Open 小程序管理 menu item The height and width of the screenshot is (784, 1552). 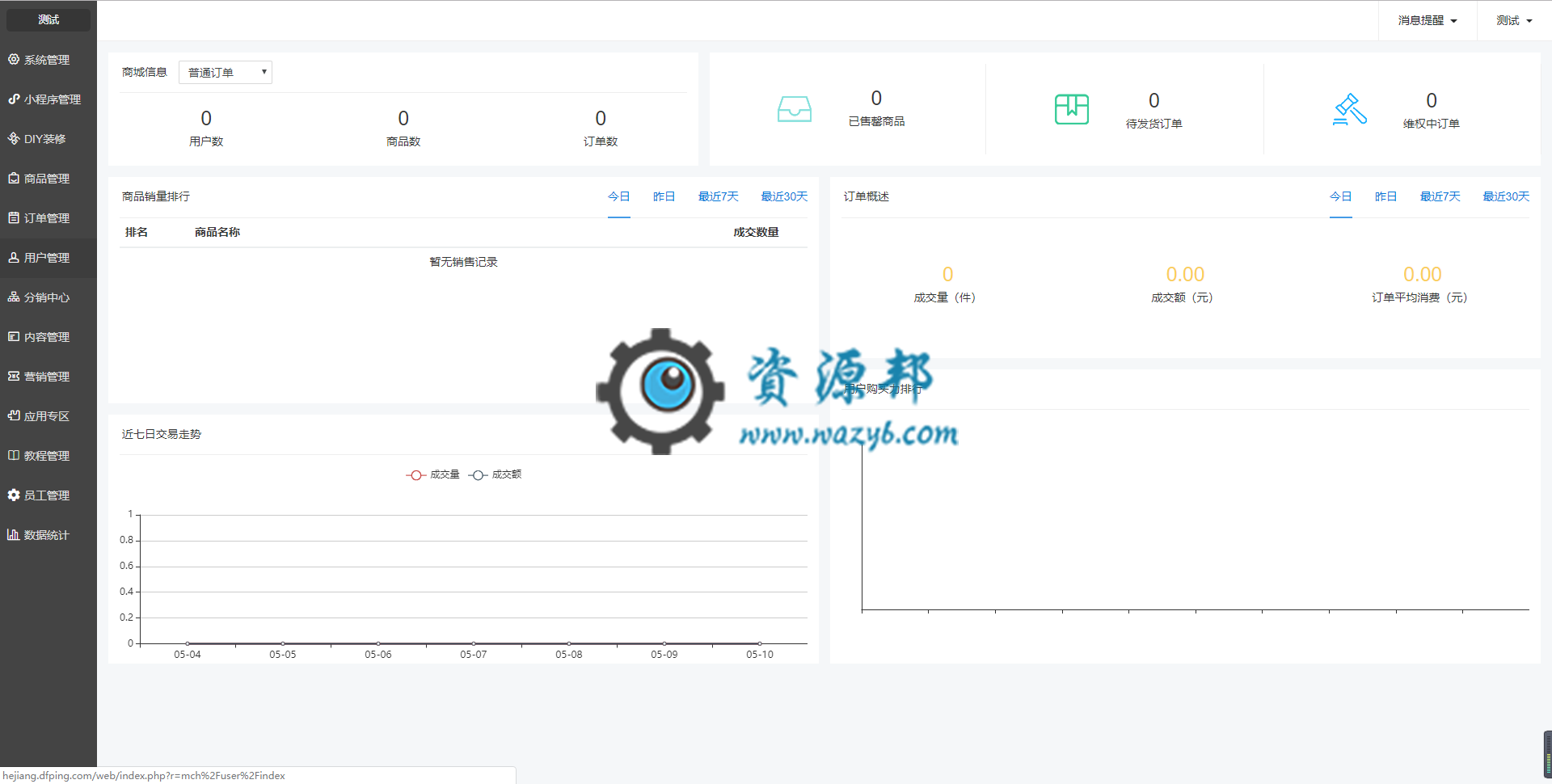click(48, 99)
